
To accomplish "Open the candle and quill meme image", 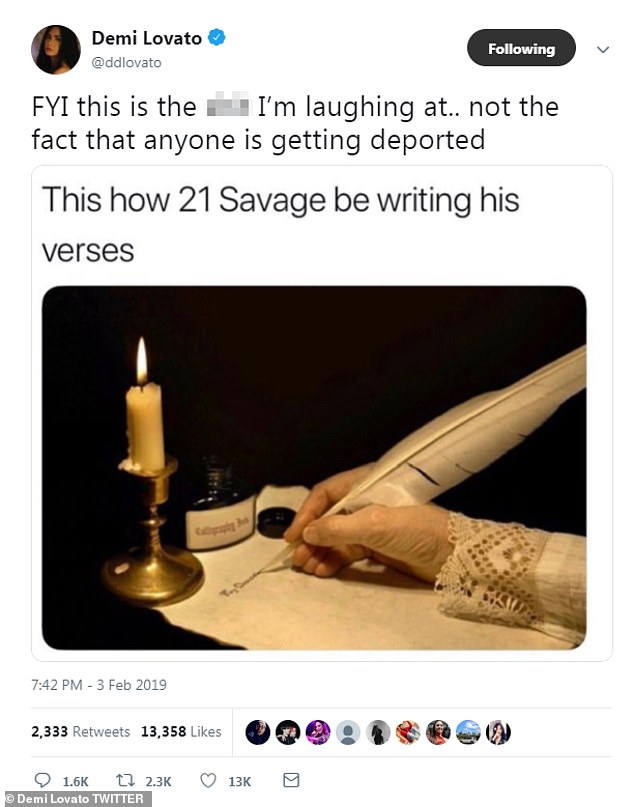I will pyautogui.click(x=313, y=467).
